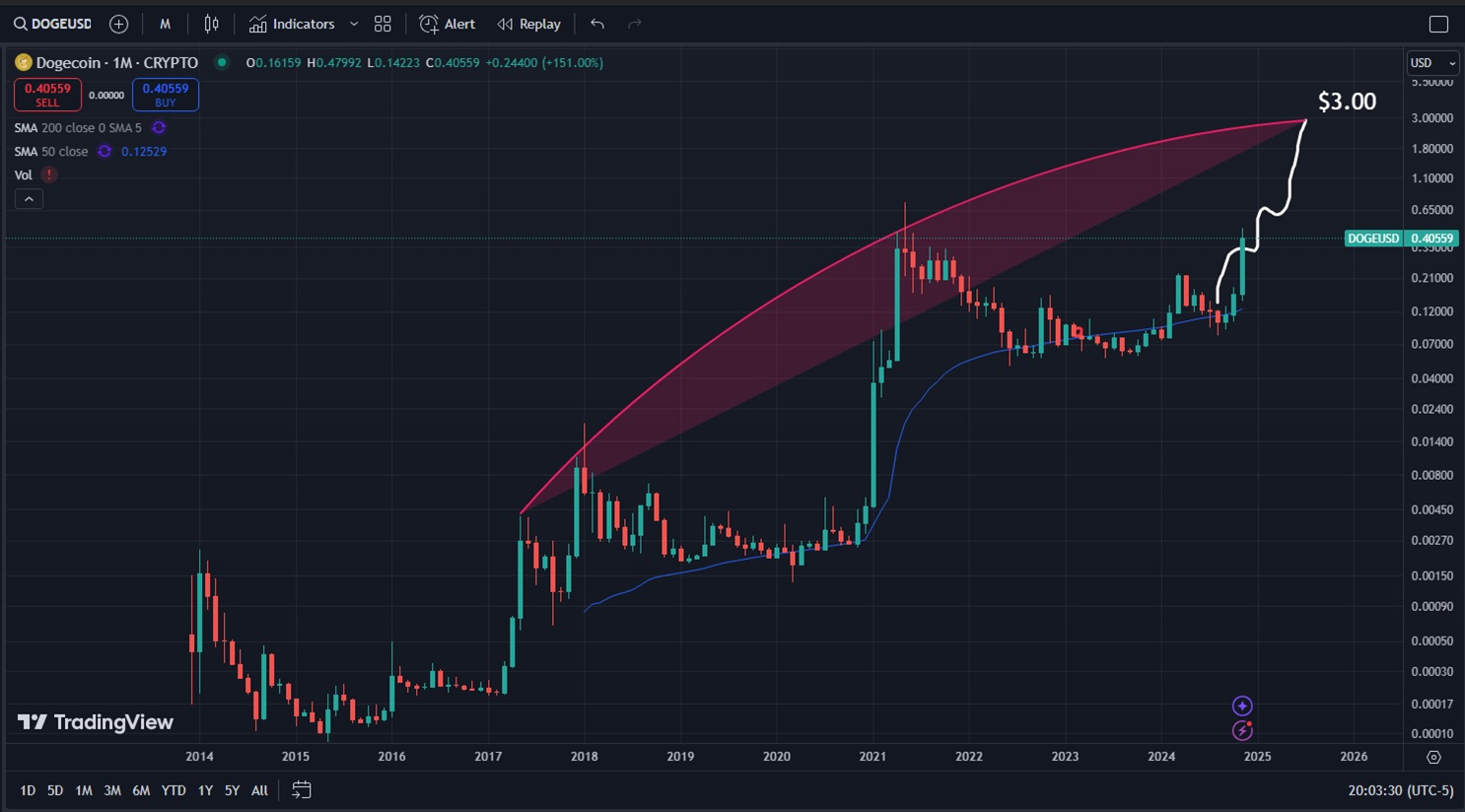
Task: Click the redo arrow icon
Action: click(x=635, y=24)
